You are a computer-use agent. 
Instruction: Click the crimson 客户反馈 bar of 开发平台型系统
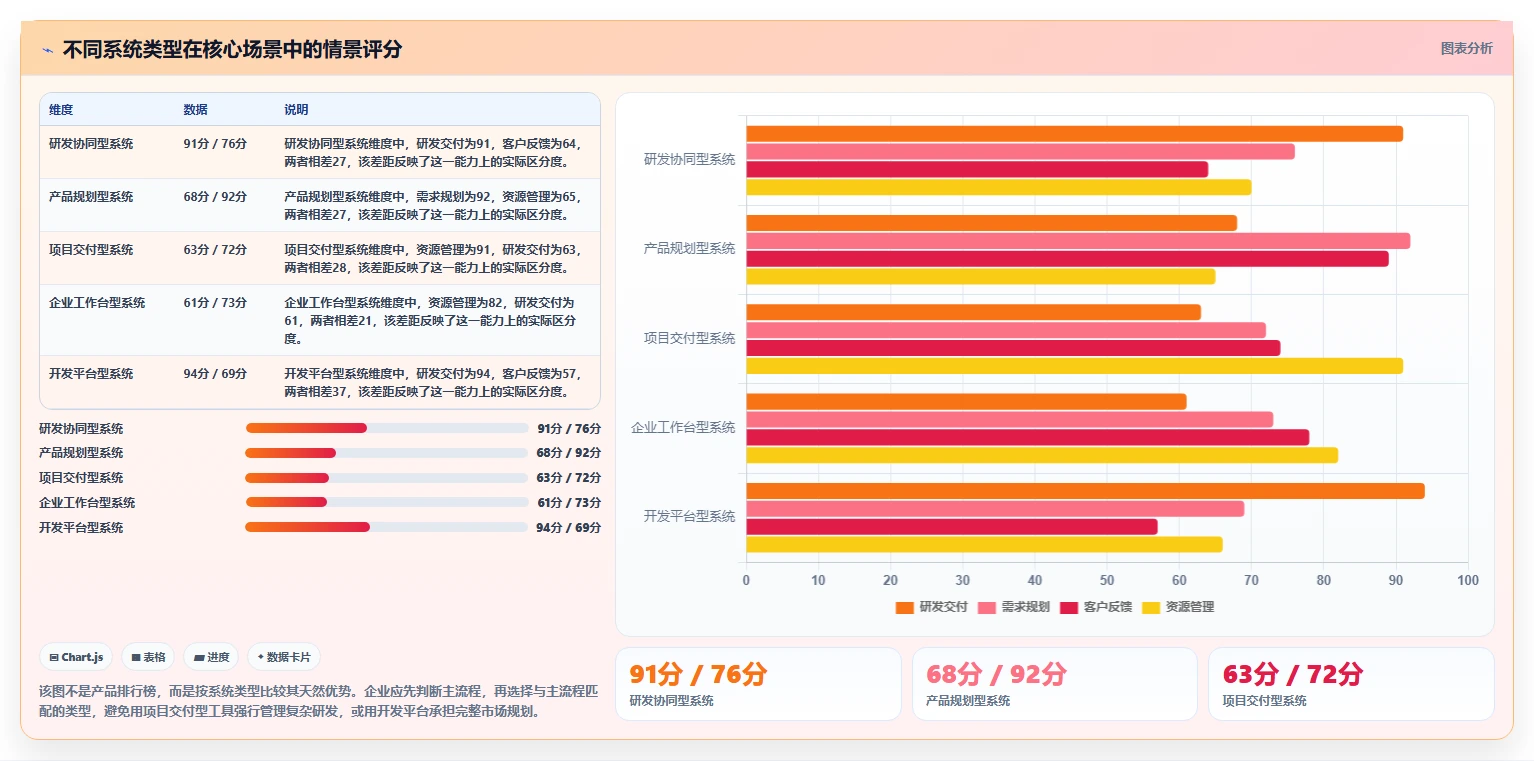(952, 526)
